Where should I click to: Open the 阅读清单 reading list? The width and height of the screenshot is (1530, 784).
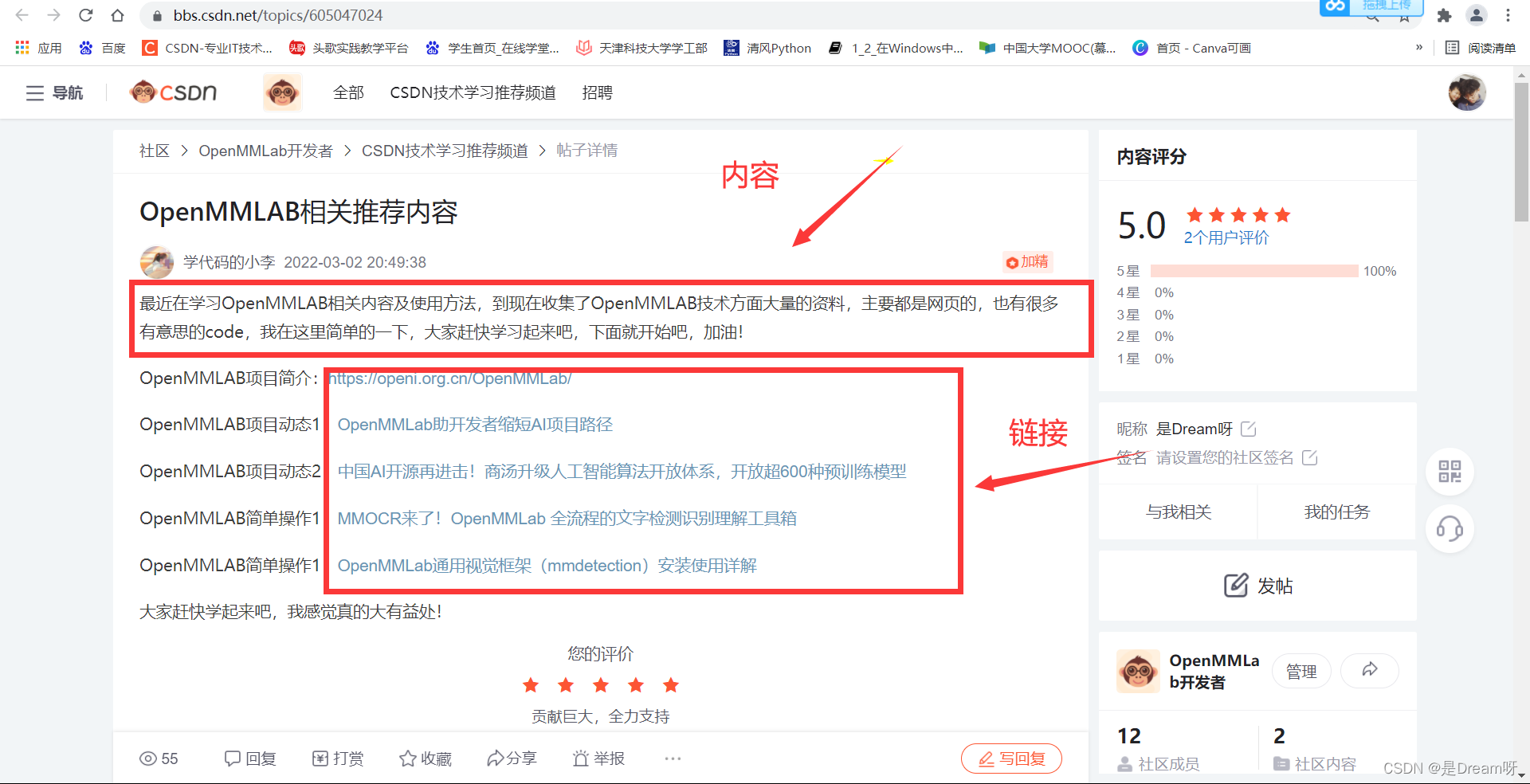(1481, 48)
